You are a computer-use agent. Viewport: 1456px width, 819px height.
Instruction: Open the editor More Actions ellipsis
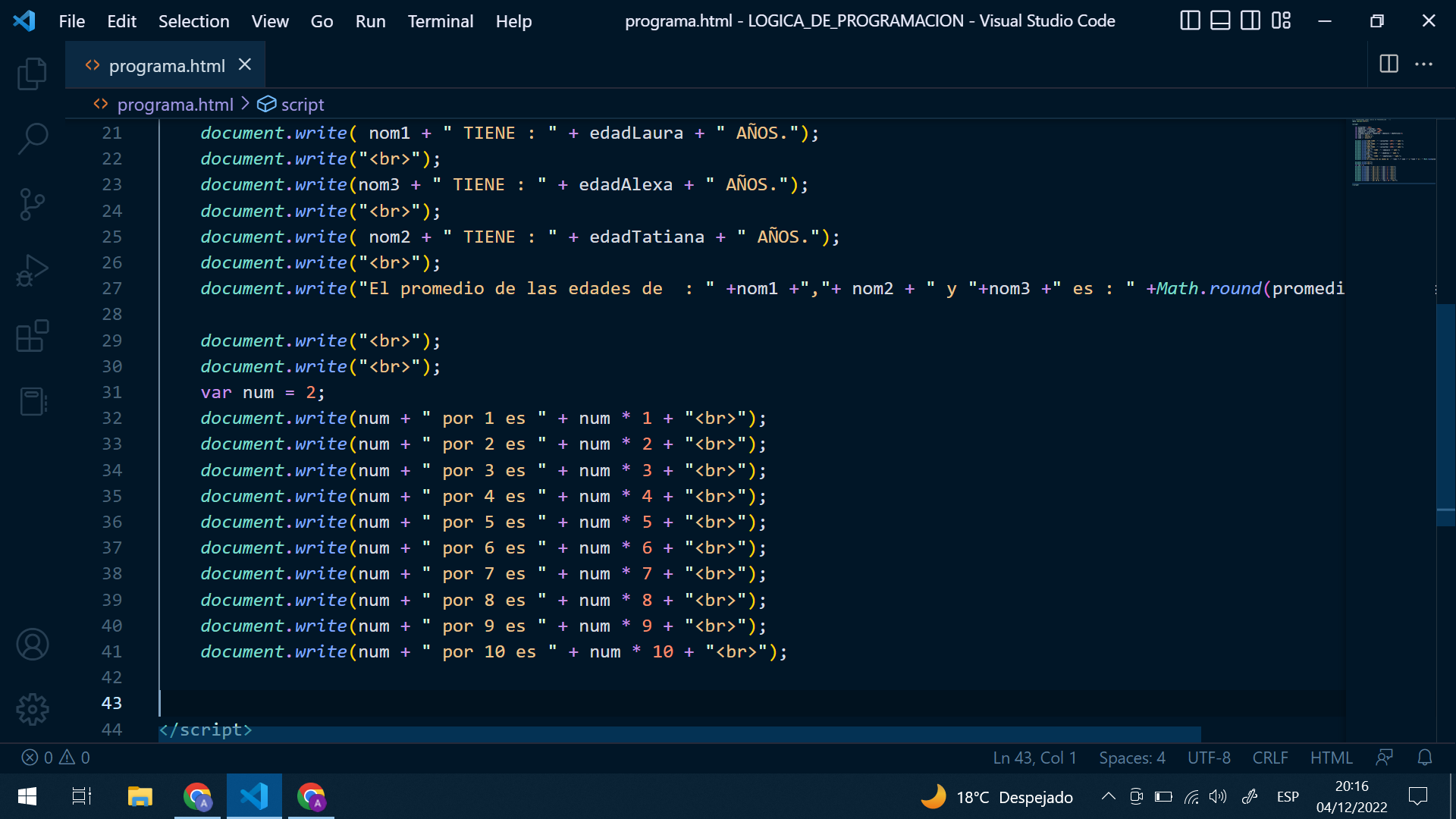[1424, 64]
